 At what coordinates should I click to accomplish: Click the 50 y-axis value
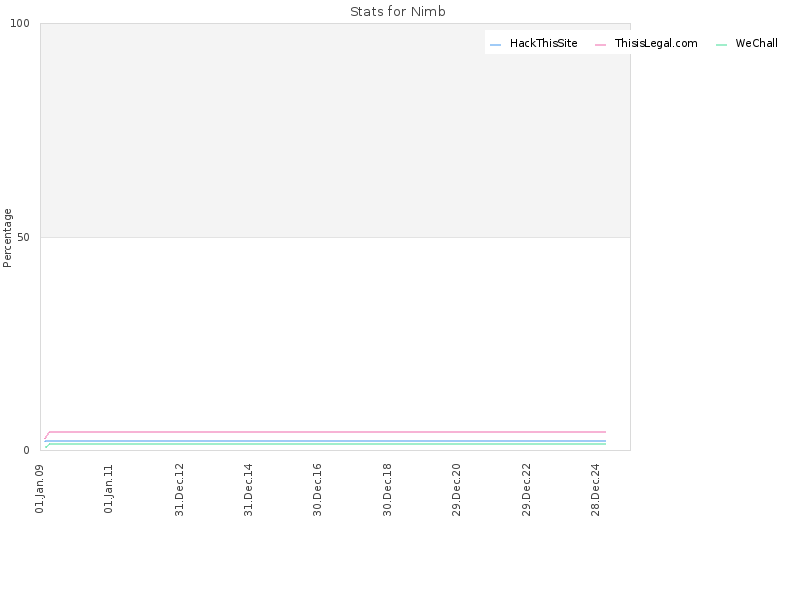[x=23, y=237]
